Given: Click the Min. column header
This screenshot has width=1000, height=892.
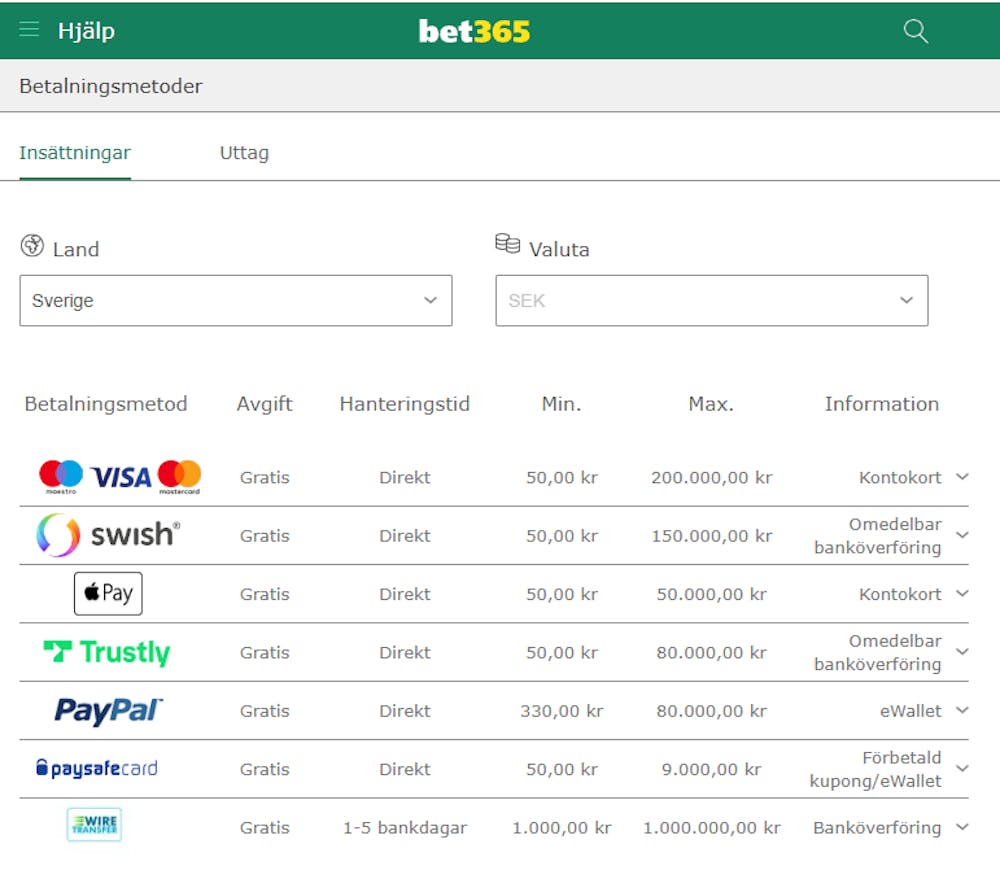Looking at the screenshot, I should tap(561, 404).
